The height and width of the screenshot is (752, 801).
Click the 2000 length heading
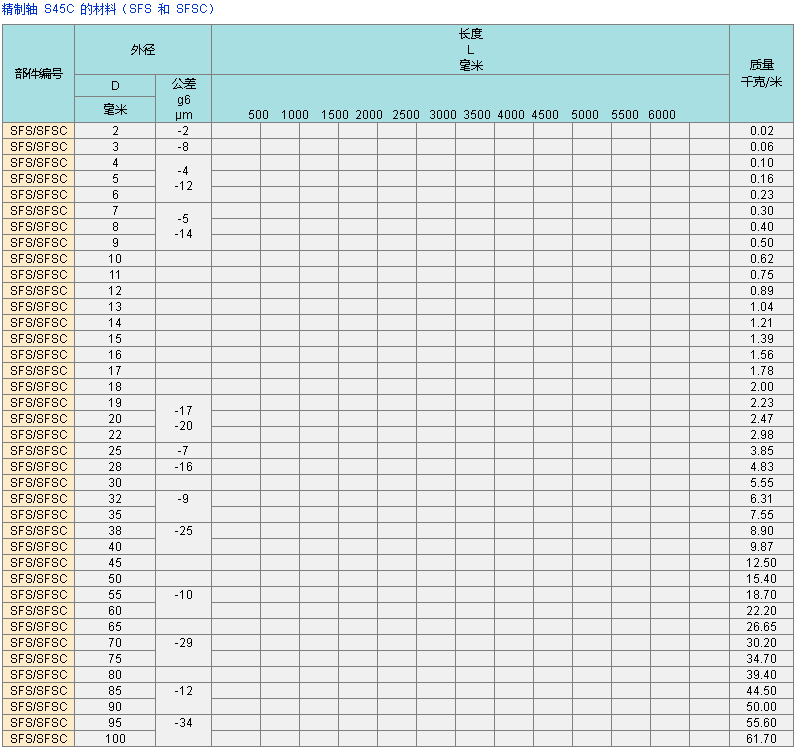point(369,114)
